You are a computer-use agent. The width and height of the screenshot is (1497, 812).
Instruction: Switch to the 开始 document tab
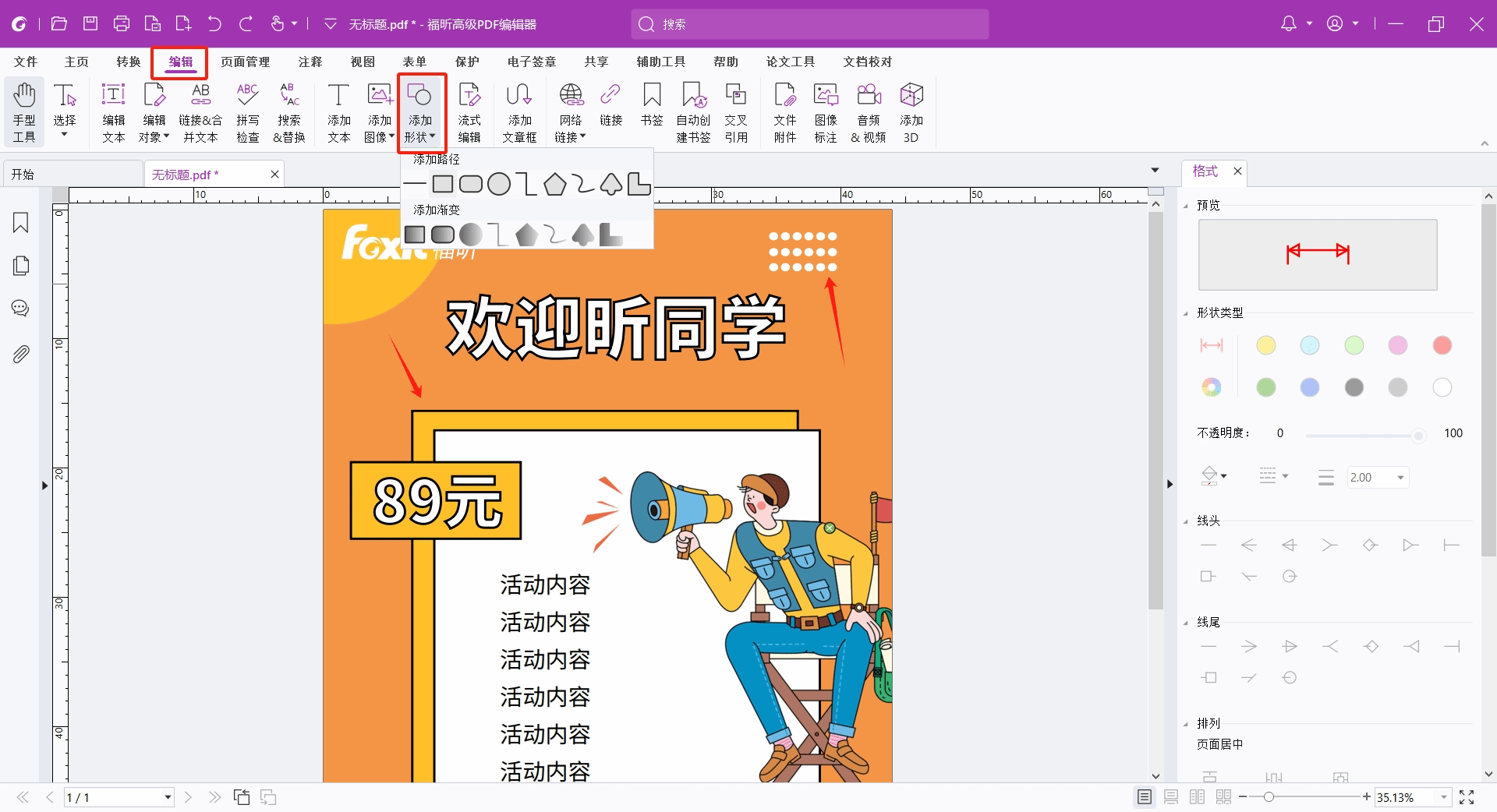click(x=23, y=175)
